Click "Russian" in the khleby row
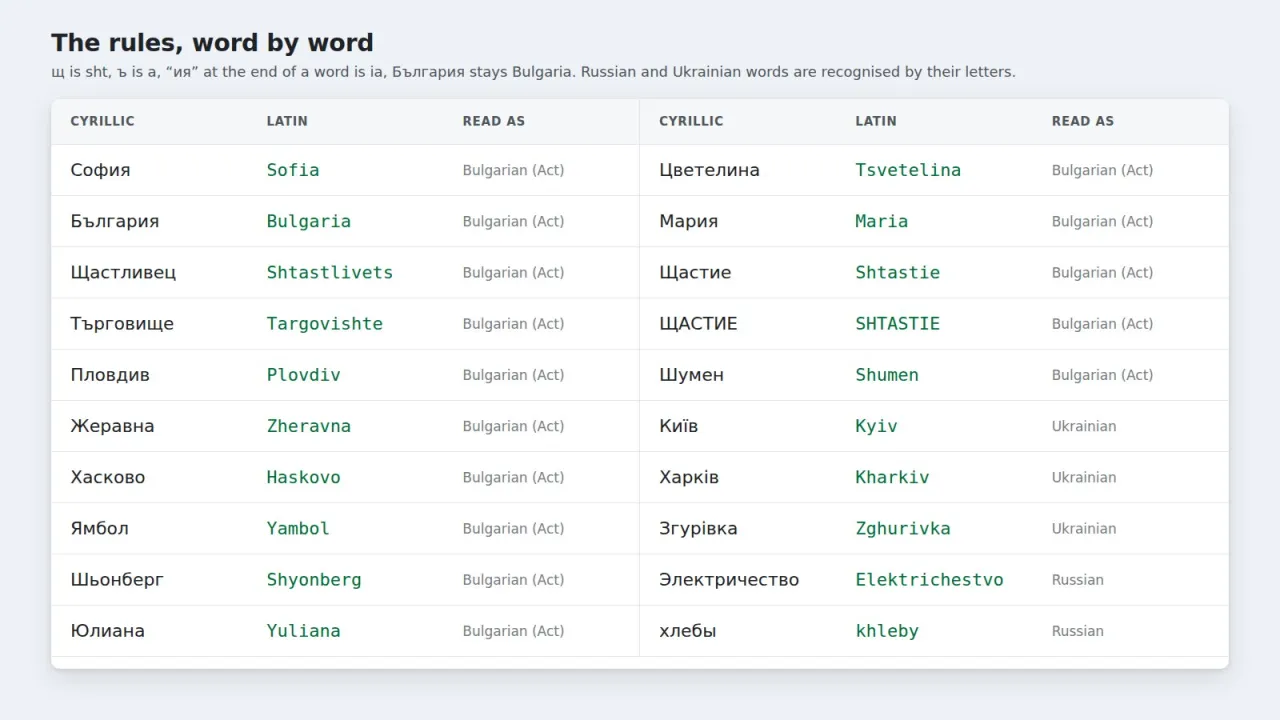 tap(1077, 631)
